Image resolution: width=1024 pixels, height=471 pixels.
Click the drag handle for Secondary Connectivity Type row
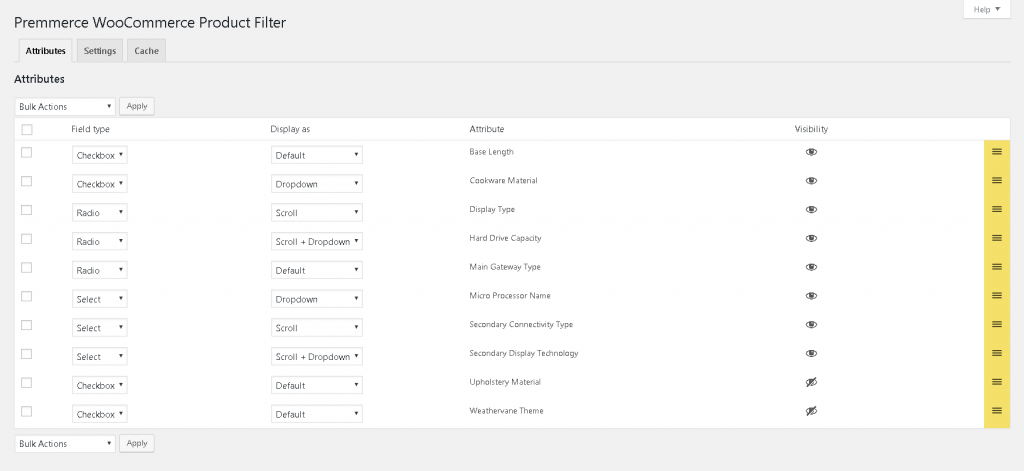pos(997,324)
